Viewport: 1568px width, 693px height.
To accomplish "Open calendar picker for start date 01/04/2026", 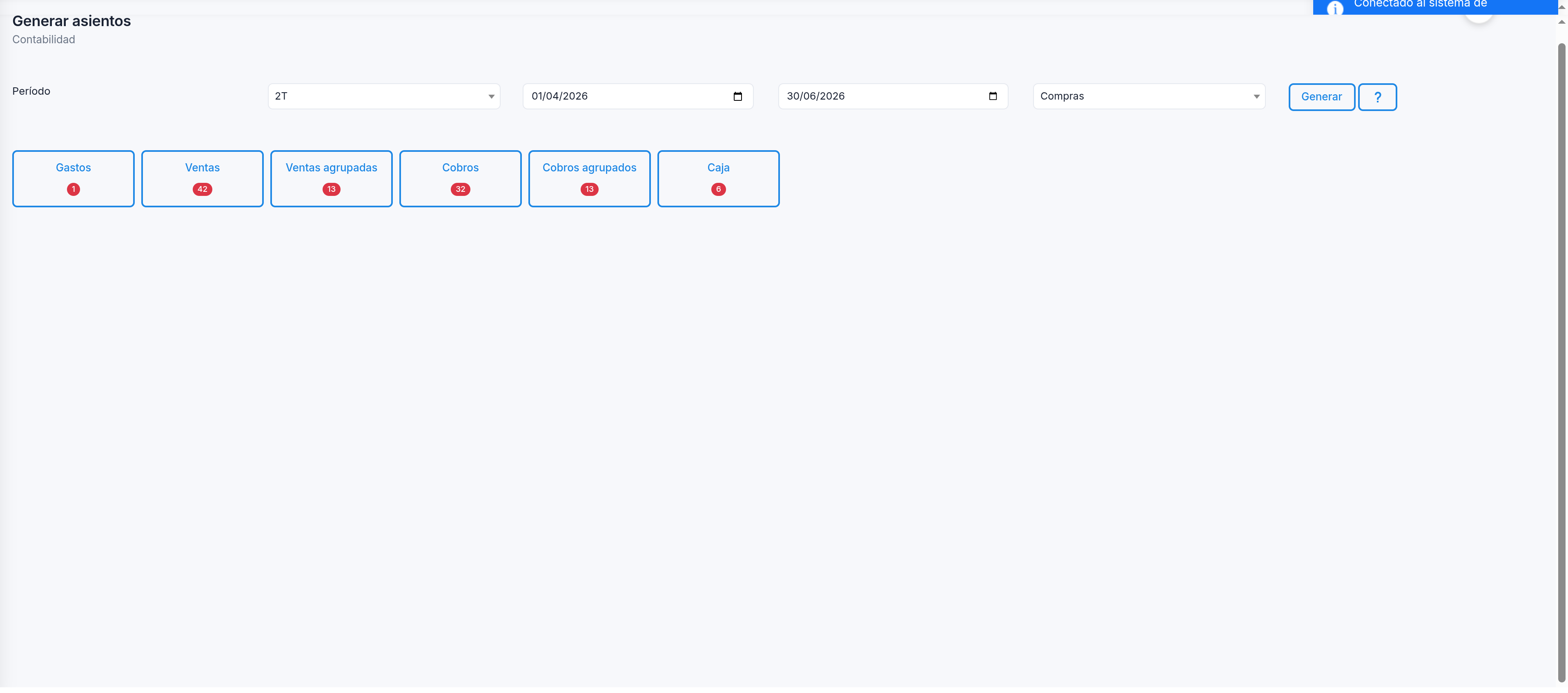I will pos(738,96).
